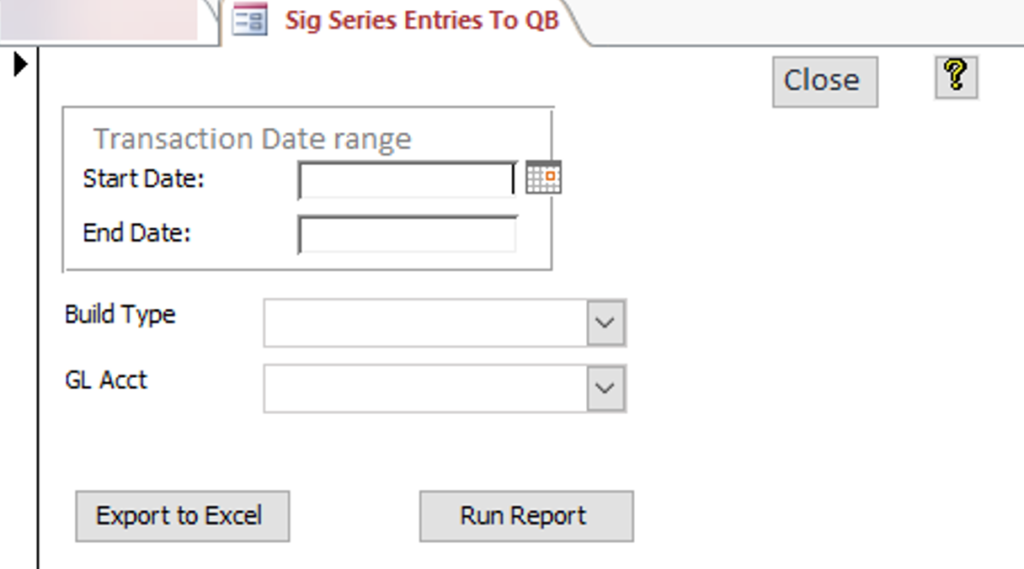
Task: Click the GL Acct label
Action: click(106, 380)
